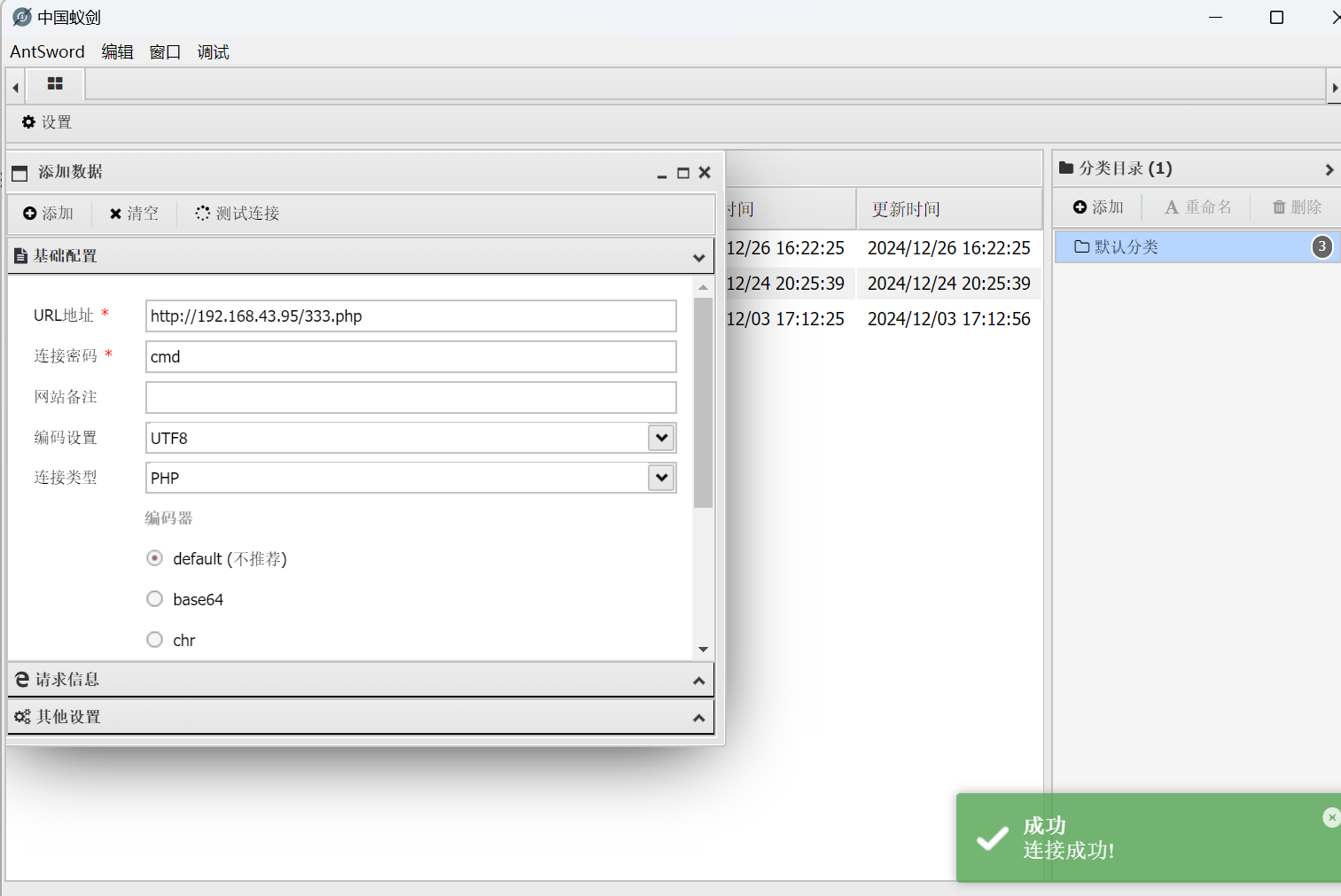Screen dimensions: 1341x896
Task: Open the 编码设置 UTF8 dropdown
Action: point(661,438)
